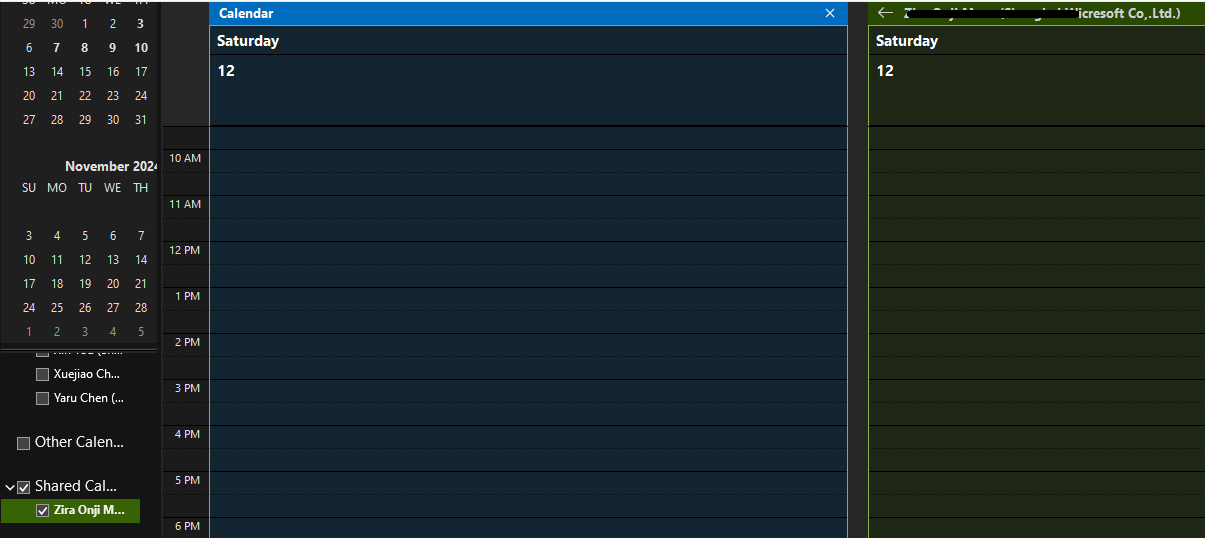Check the Other Calen... group checkbox
This screenshot has width=1206, height=538.
pos(24,443)
